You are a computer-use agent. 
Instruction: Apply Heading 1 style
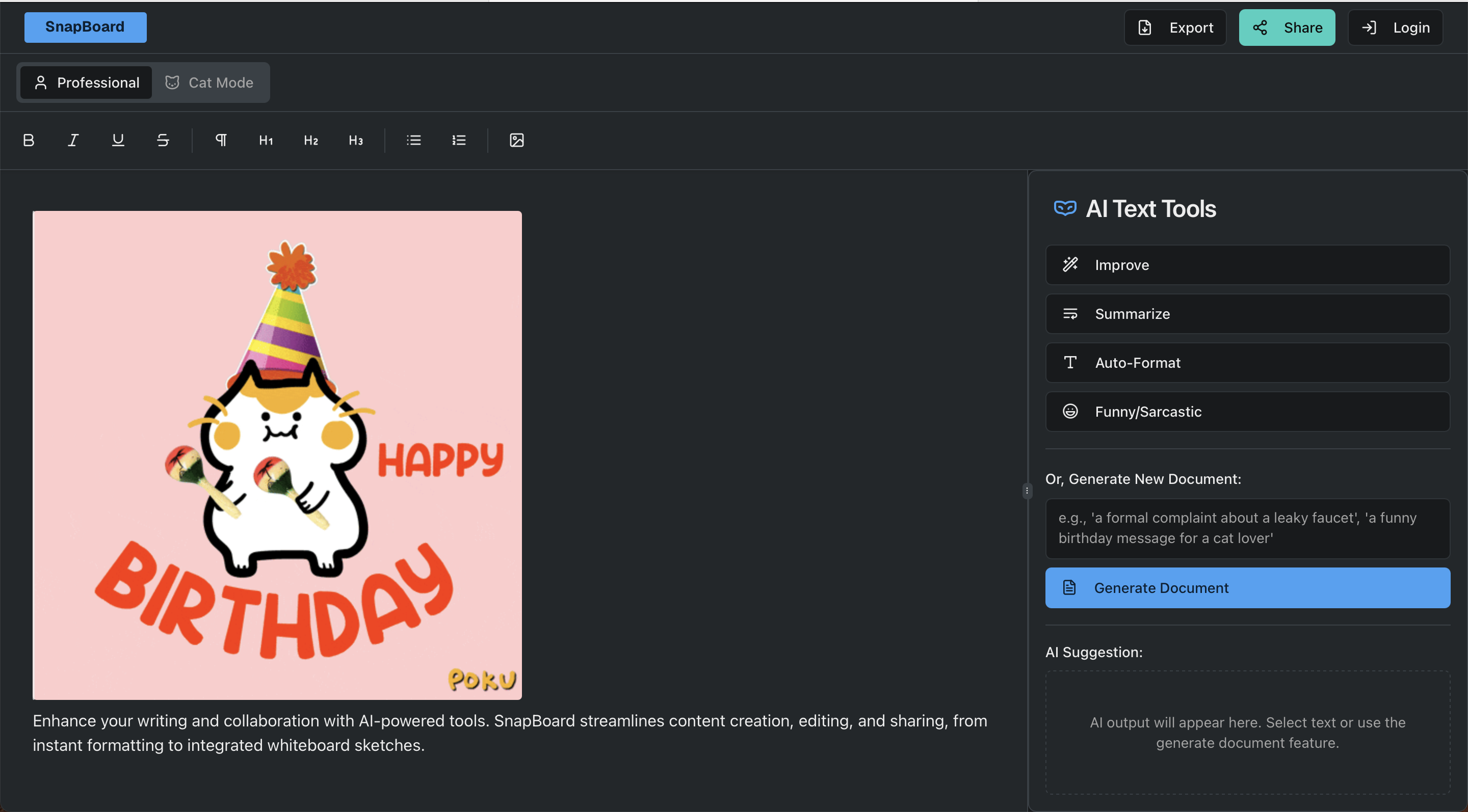pos(266,140)
